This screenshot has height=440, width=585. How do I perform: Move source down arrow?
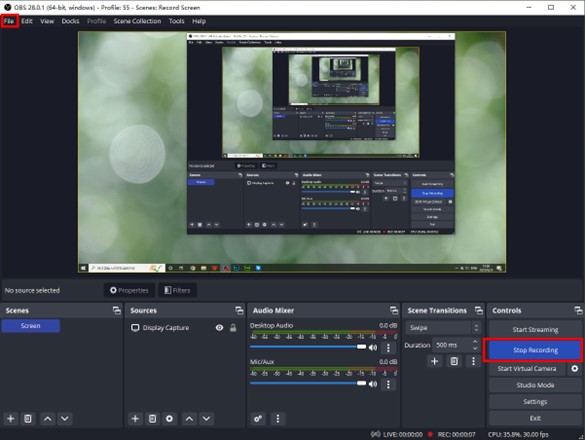(206, 418)
